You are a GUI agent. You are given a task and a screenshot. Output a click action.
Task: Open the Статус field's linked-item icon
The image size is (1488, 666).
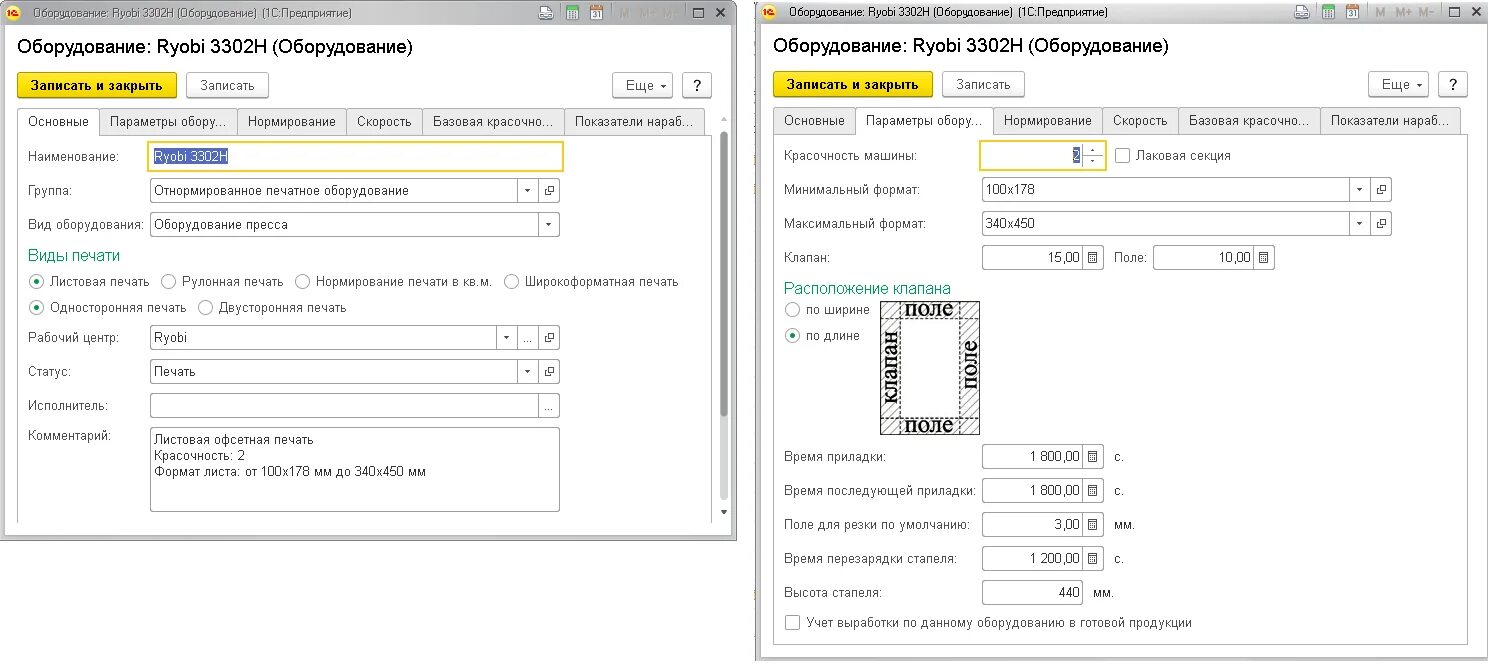click(549, 372)
